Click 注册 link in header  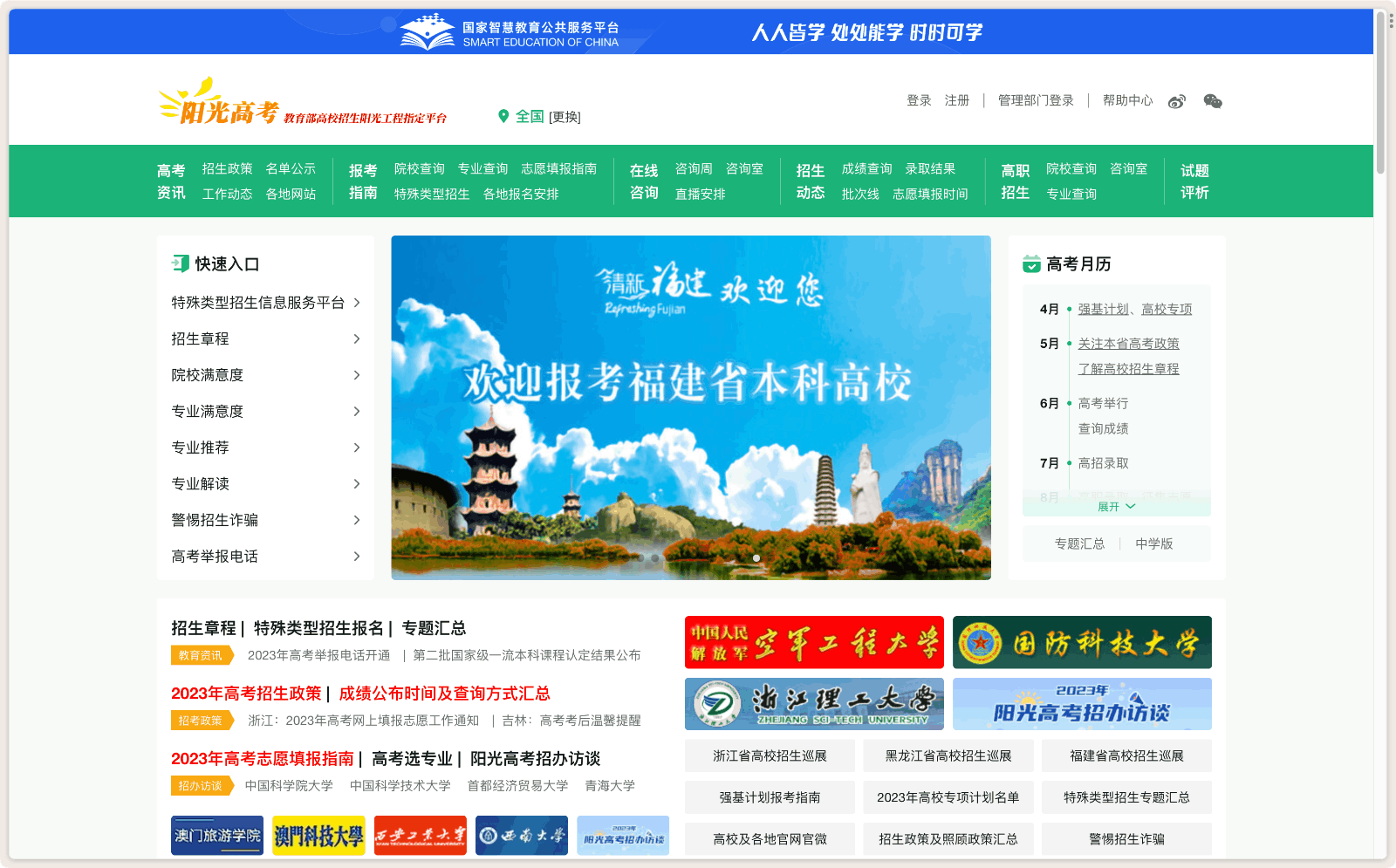click(957, 100)
